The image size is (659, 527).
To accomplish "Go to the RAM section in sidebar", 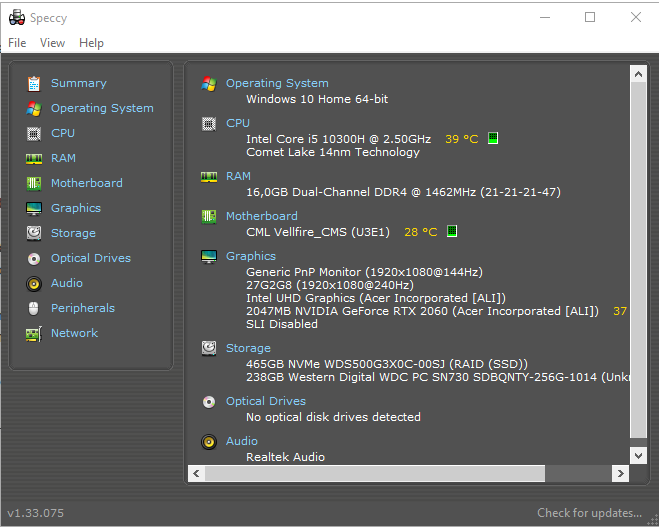I will (63, 158).
